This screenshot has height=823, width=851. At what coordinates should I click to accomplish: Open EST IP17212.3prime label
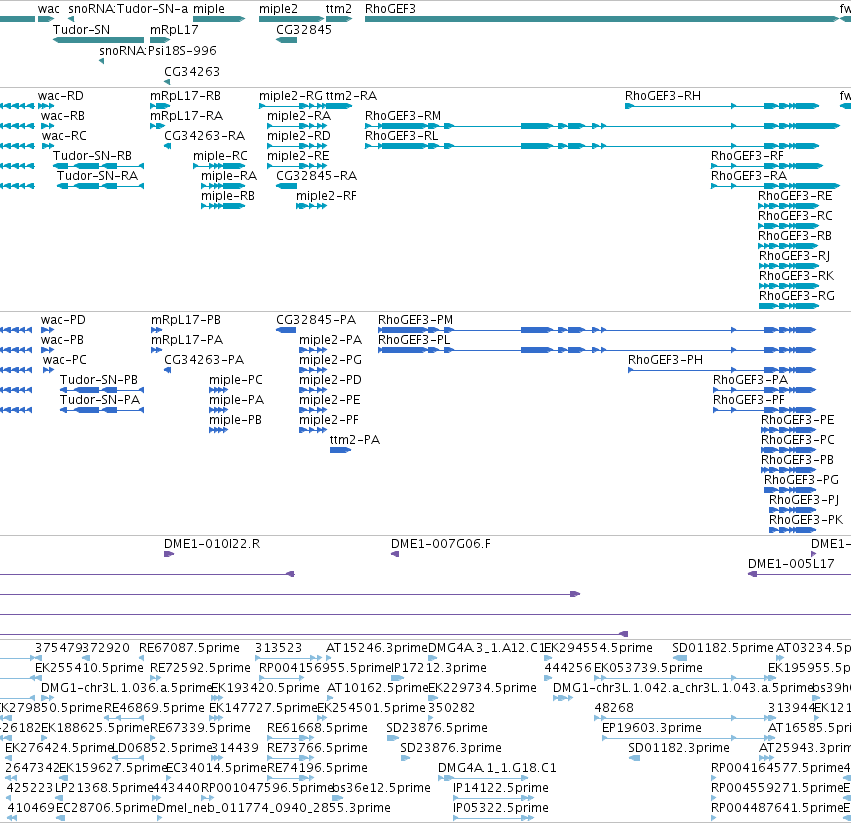point(439,668)
